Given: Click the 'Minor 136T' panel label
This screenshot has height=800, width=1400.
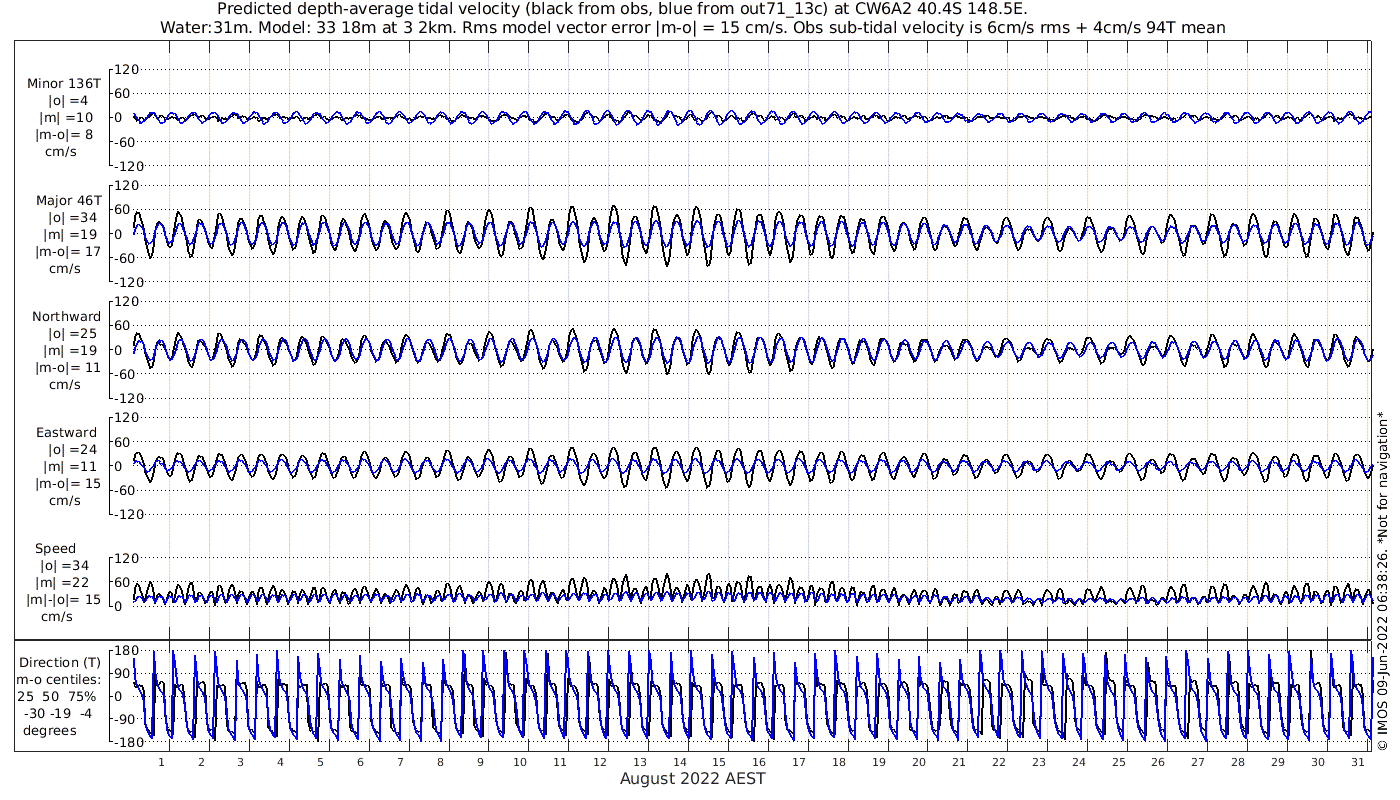Looking at the screenshot, I should [64, 83].
